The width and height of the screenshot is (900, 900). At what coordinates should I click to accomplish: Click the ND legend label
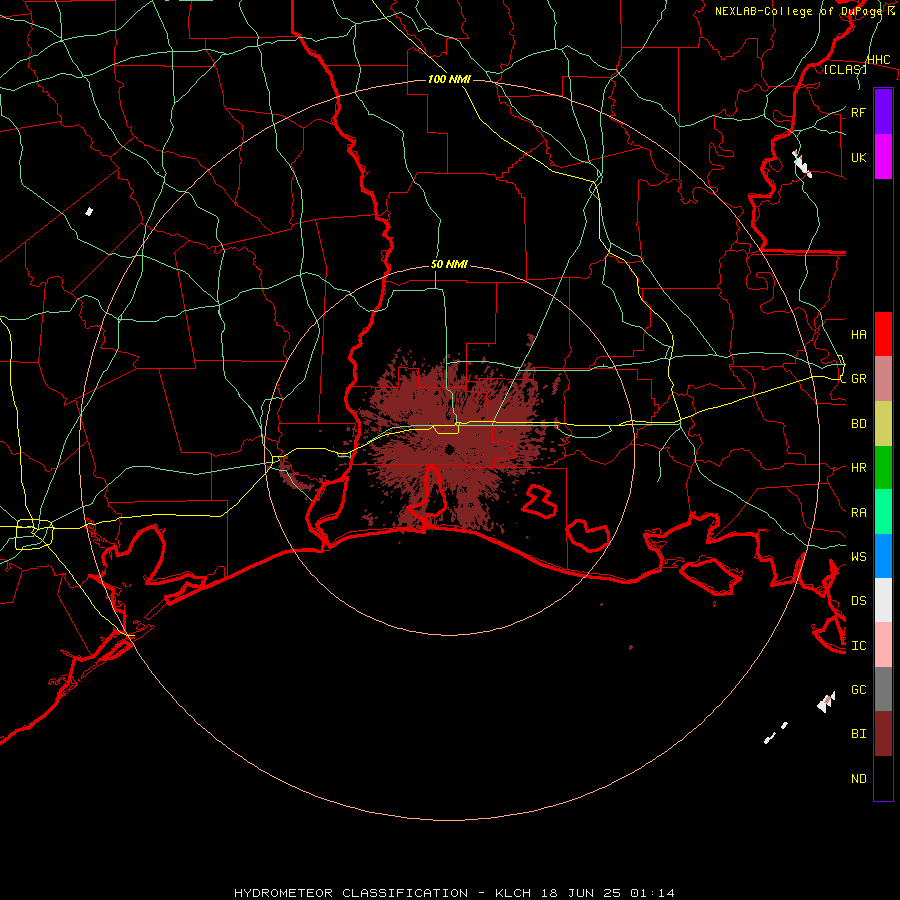(858, 778)
